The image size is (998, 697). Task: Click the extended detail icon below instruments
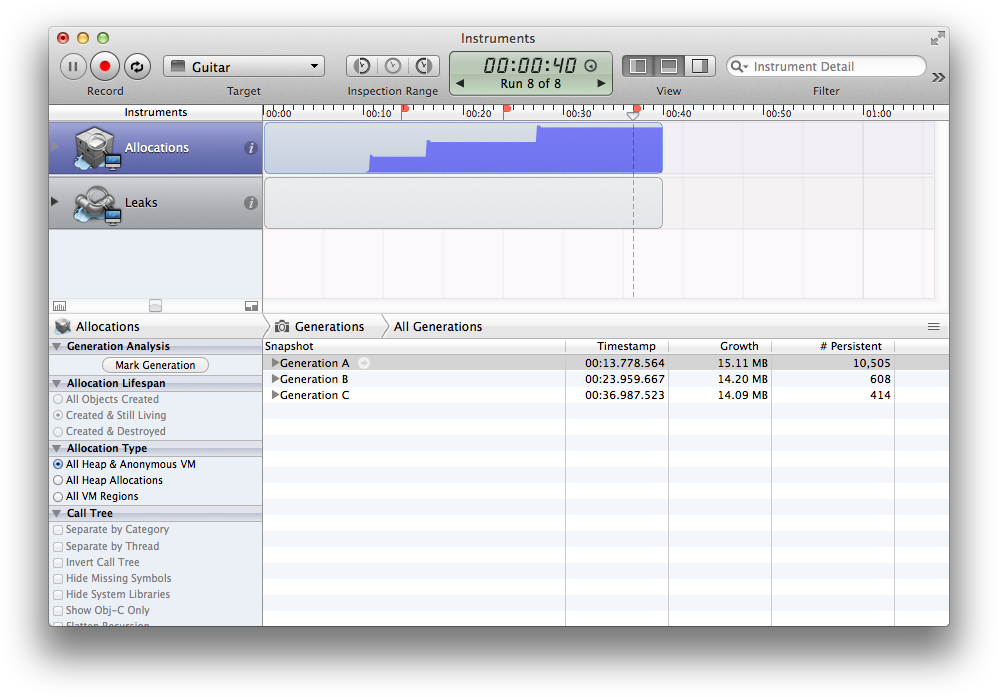[x=251, y=306]
